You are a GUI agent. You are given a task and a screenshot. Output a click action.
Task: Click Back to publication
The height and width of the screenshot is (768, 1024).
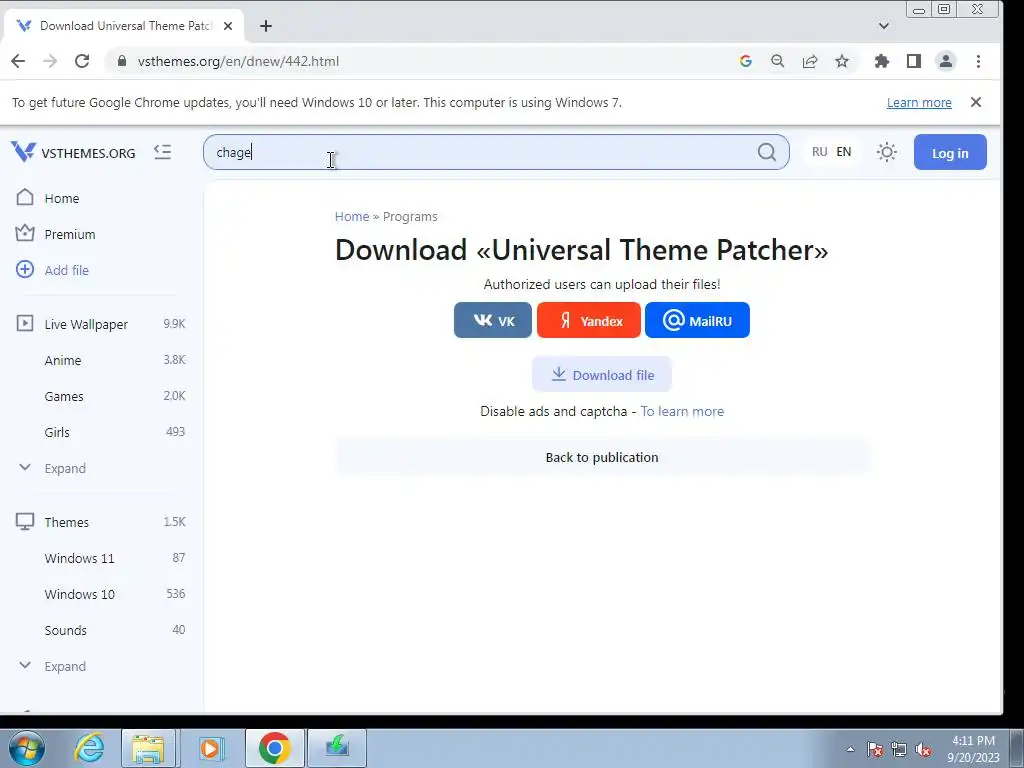(601, 457)
